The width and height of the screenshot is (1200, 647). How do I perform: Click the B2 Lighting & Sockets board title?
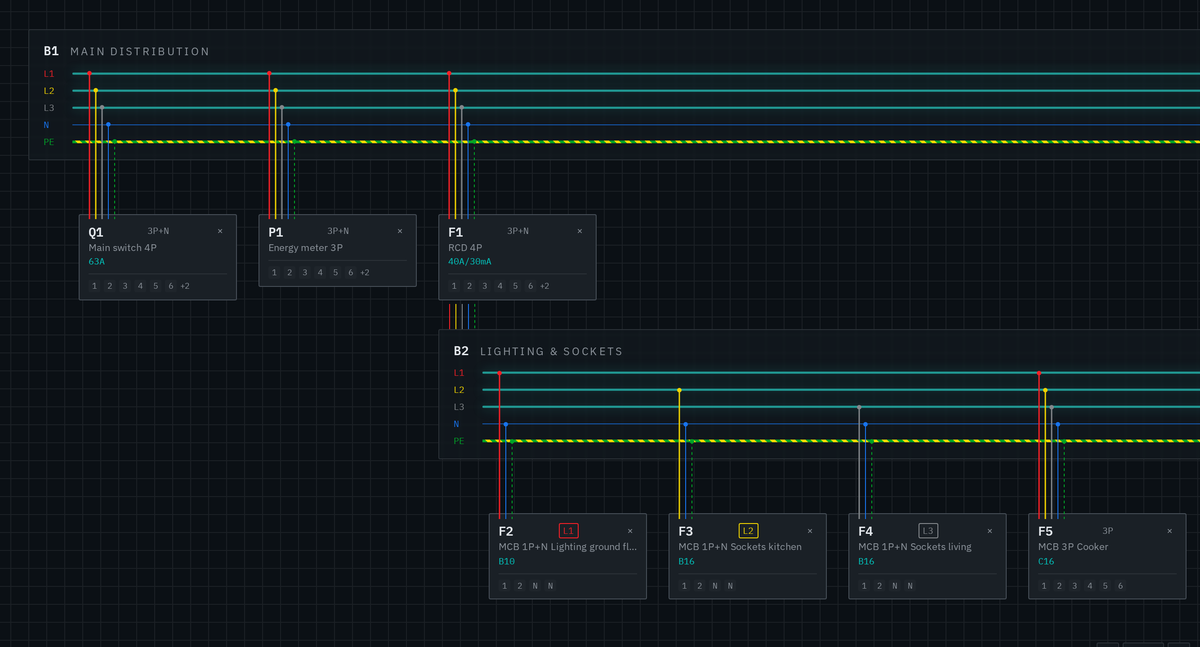point(538,351)
